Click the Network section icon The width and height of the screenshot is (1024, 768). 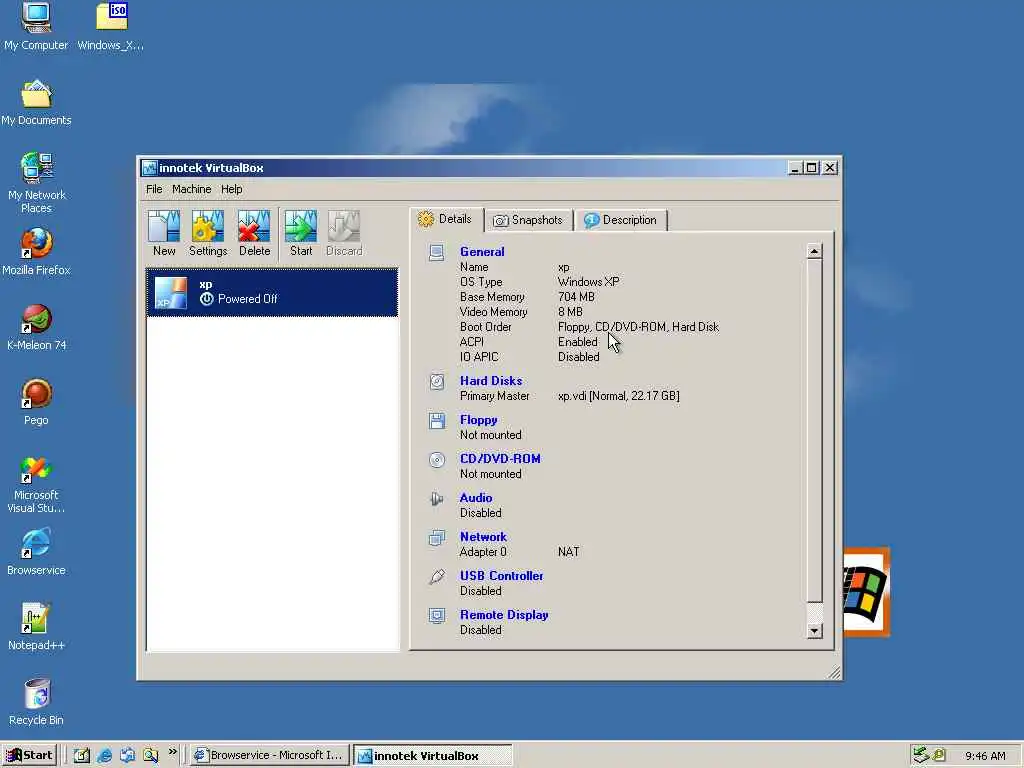tap(437, 537)
